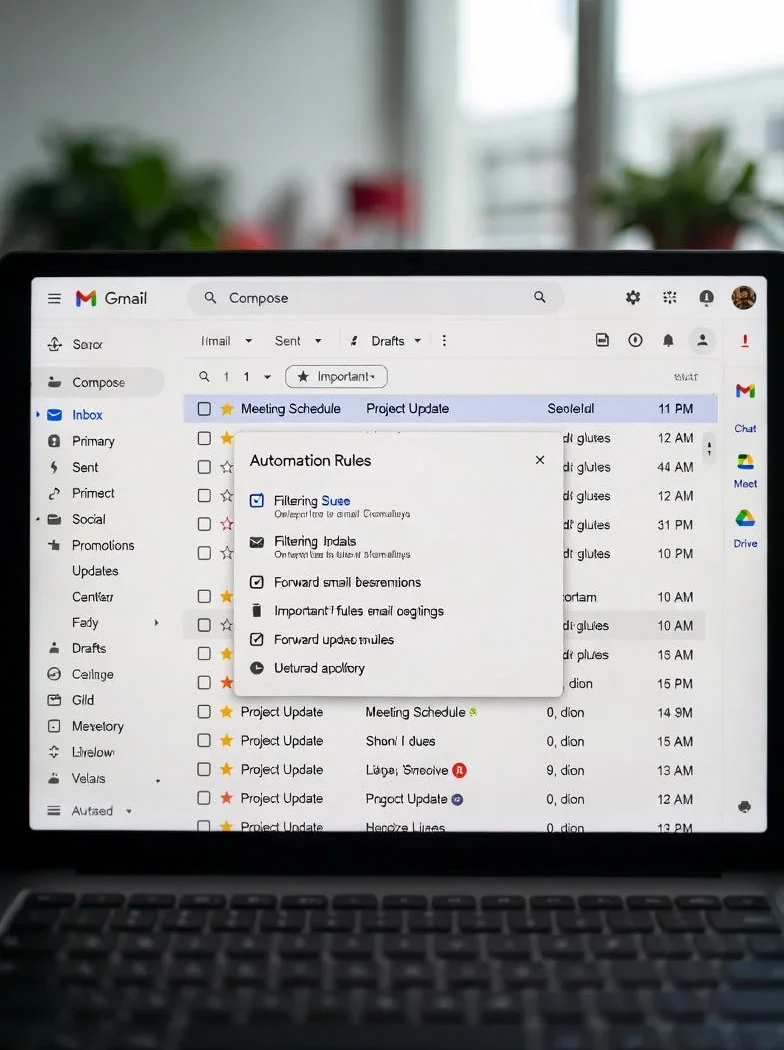Open the Inbox folder
This screenshot has width=784, height=1050.
(x=87, y=415)
